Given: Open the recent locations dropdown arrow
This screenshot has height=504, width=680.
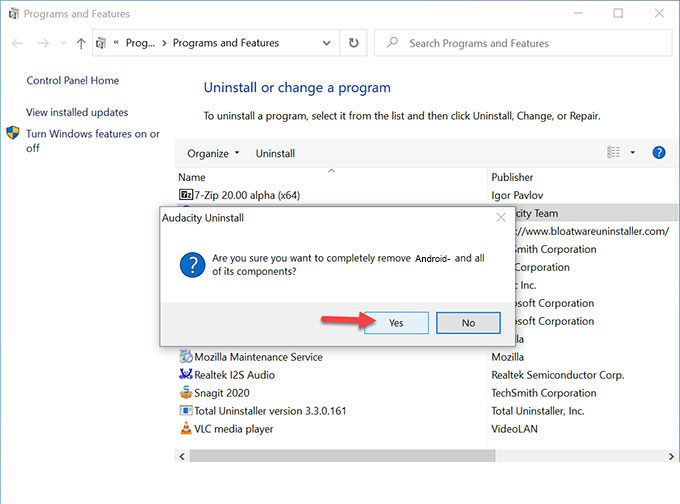Looking at the screenshot, I should (x=63, y=43).
